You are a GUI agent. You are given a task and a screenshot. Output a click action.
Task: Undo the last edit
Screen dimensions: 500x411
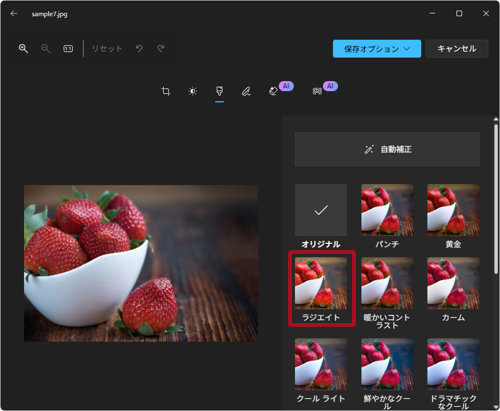pos(139,49)
